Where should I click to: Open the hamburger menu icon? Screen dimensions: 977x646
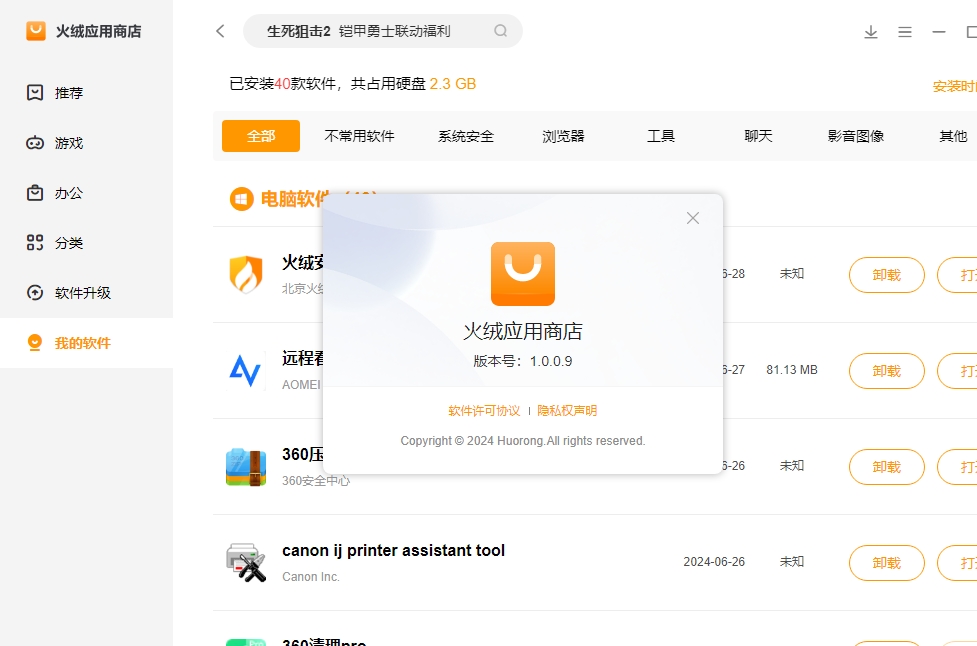905,32
